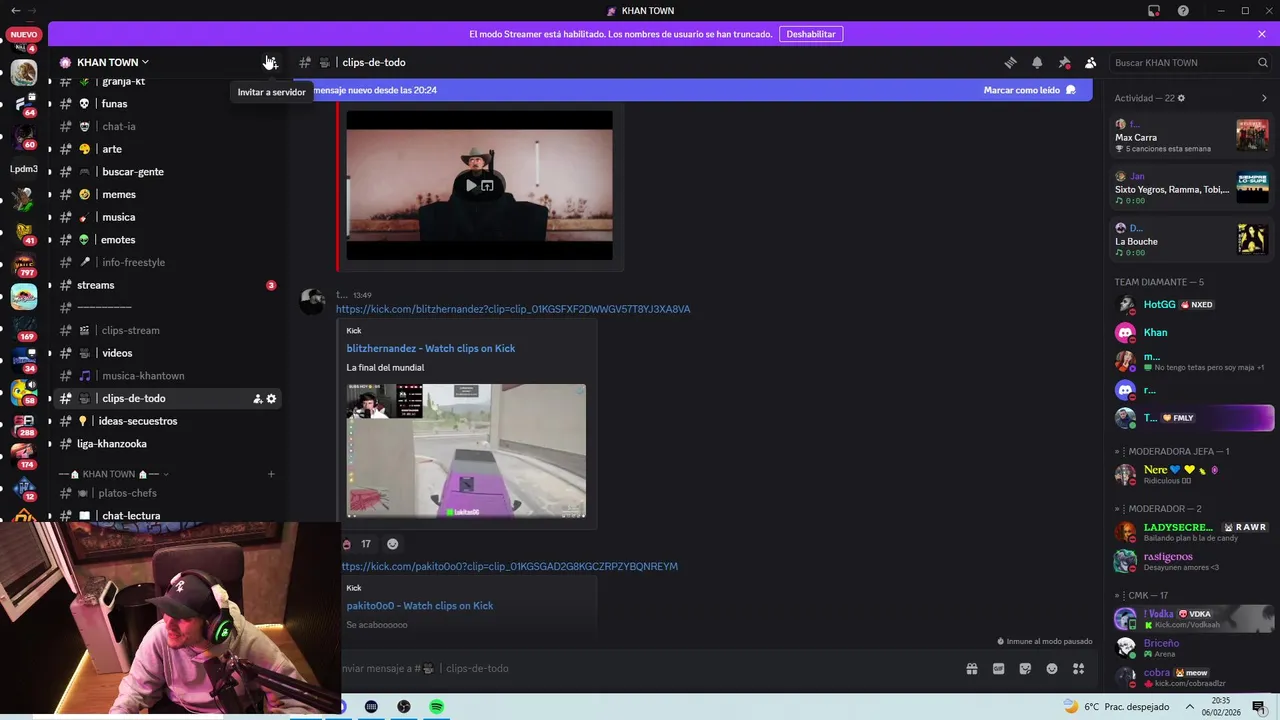Show pinned messages pin icon
This screenshot has height=720, width=1280.
click(1064, 62)
